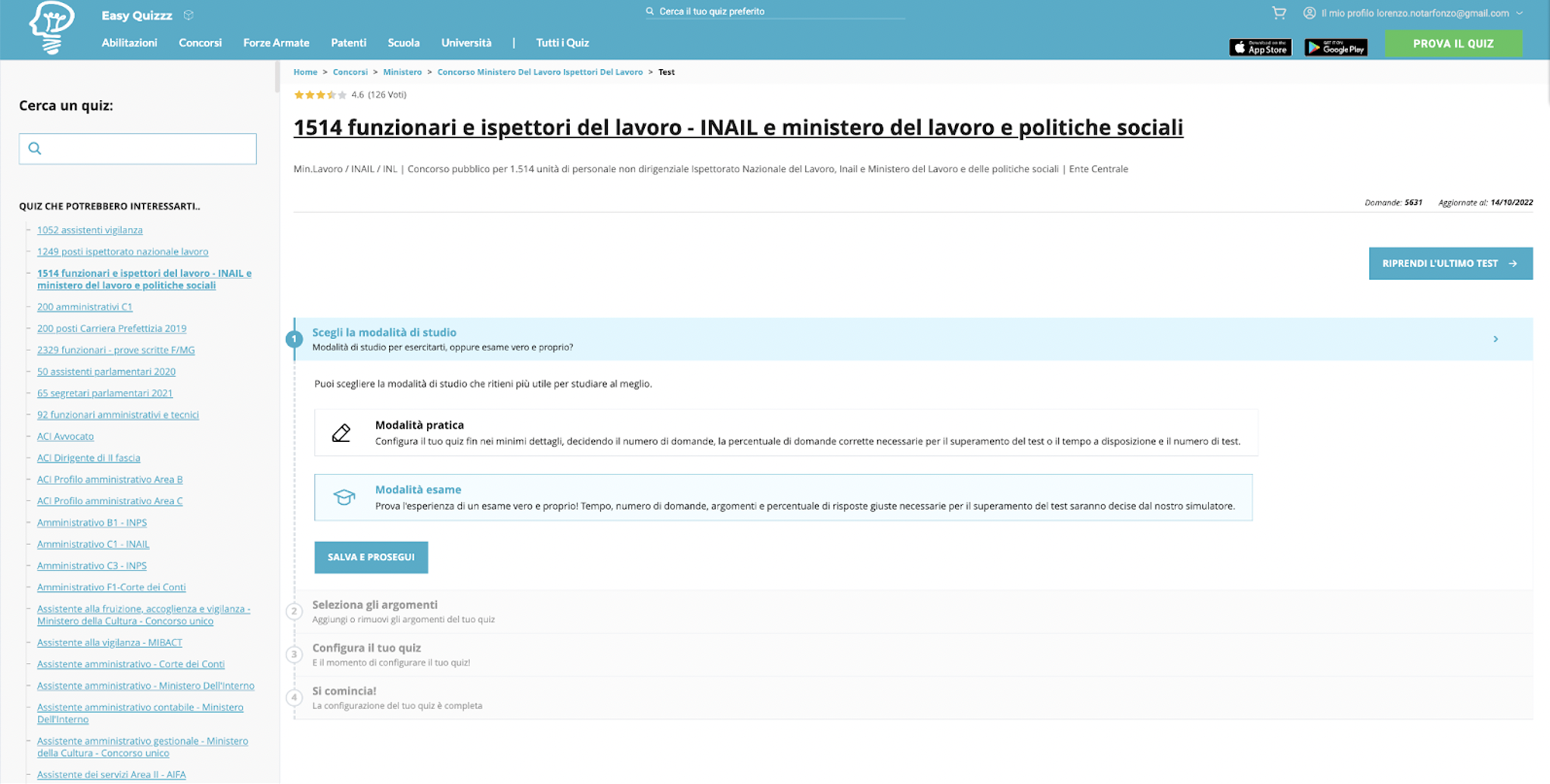Select the Modalità pratica study option
This screenshot has height=784, width=1550.
click(785, 433)
